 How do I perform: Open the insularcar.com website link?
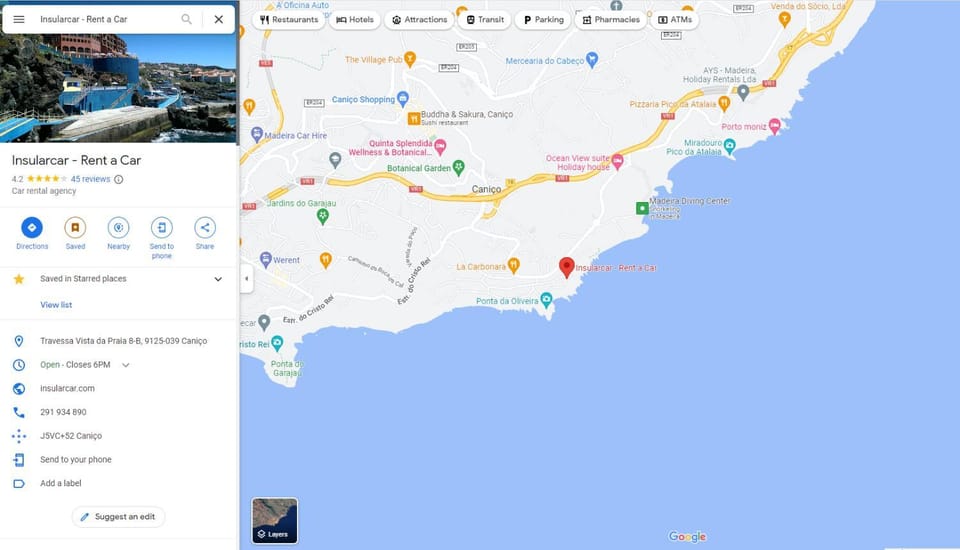[67, 388]
